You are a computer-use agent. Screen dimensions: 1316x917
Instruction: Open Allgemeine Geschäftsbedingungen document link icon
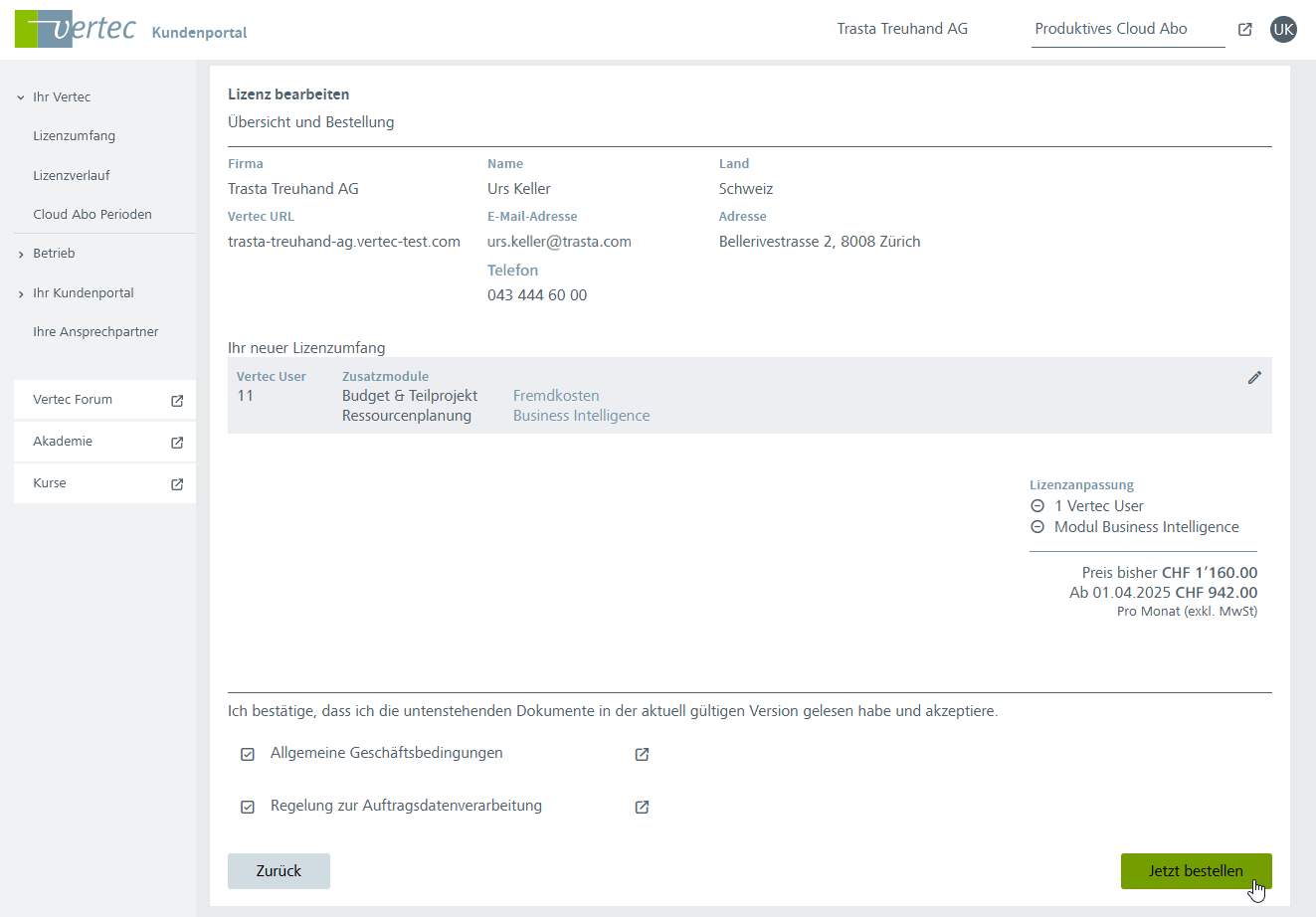pyautogui.click(x=642, y=754)
